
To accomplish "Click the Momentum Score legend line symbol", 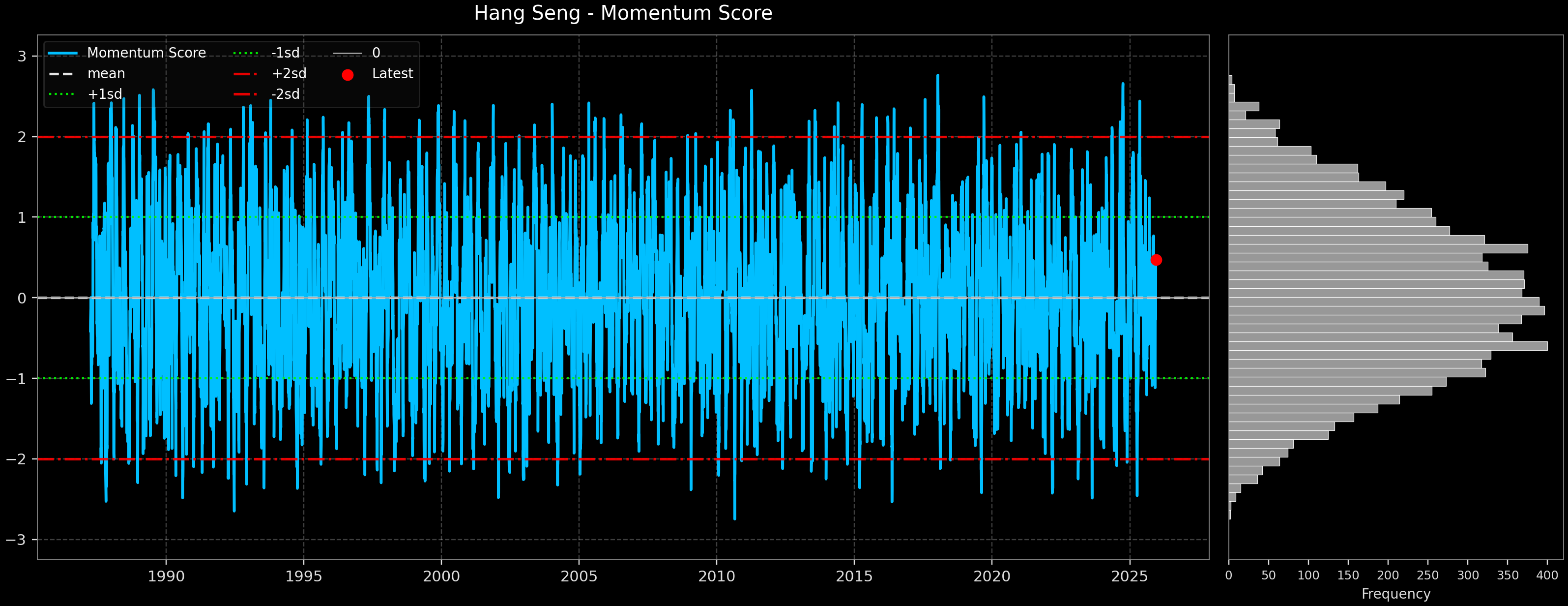I will tap(63, 52).
